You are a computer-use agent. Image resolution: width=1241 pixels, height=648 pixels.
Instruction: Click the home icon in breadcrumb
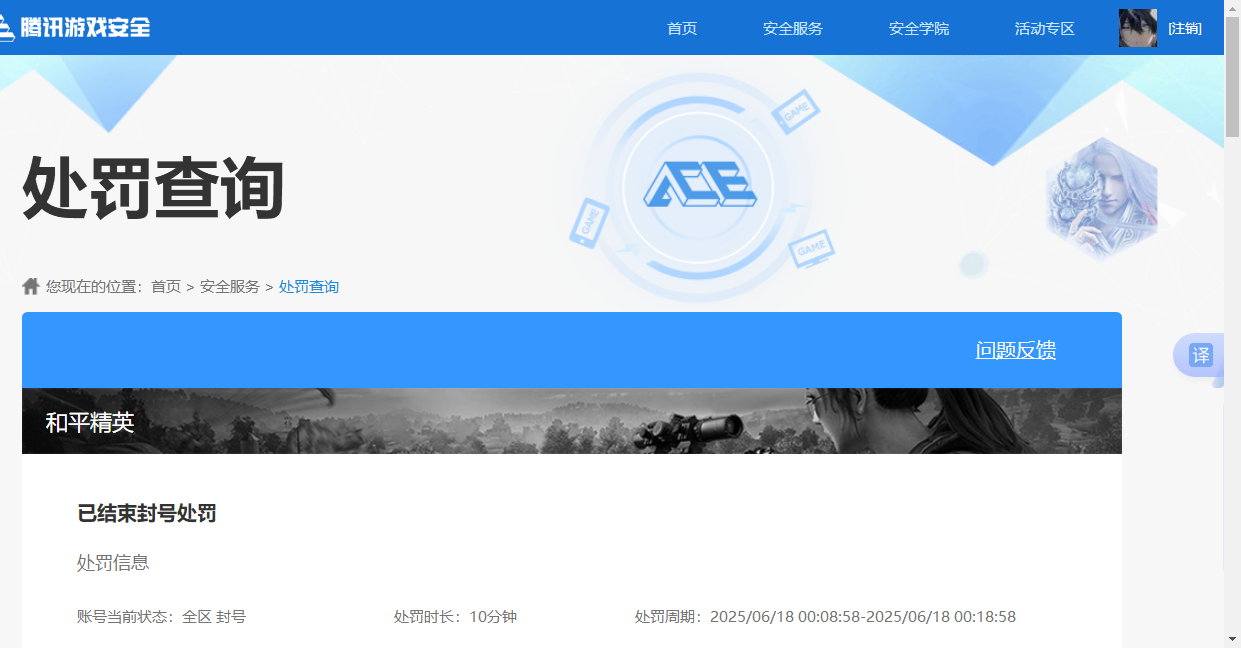(31, 286)
